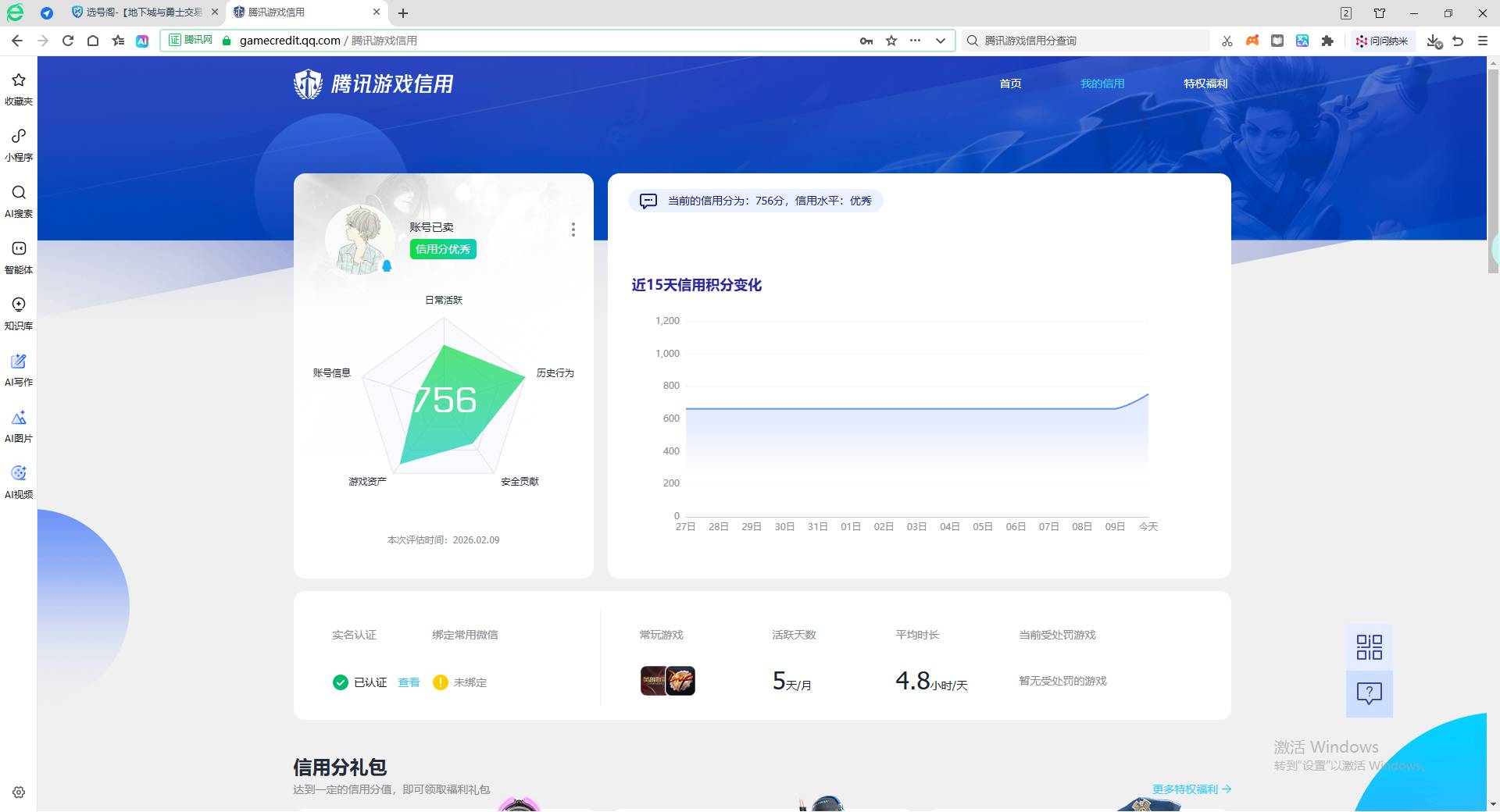Toggle the password key icon in address bar
Image resolution: width=1500 pixels, height=812 pixels.
pos(866,41)
